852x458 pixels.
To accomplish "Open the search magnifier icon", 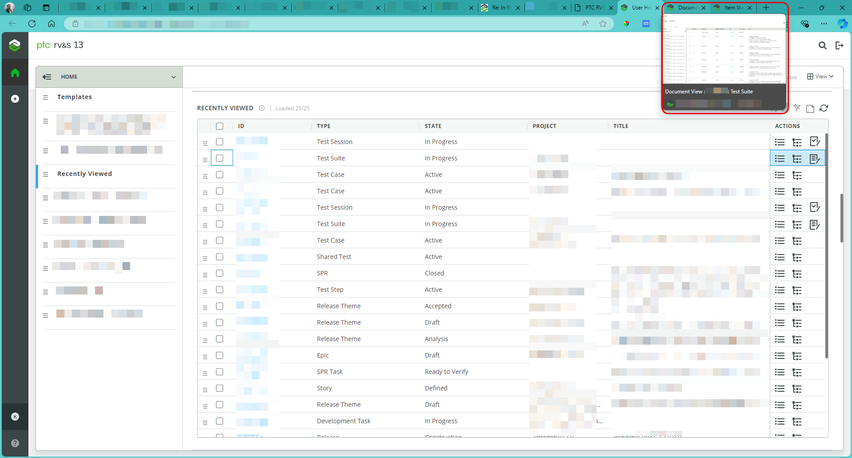I will (823, 45).
